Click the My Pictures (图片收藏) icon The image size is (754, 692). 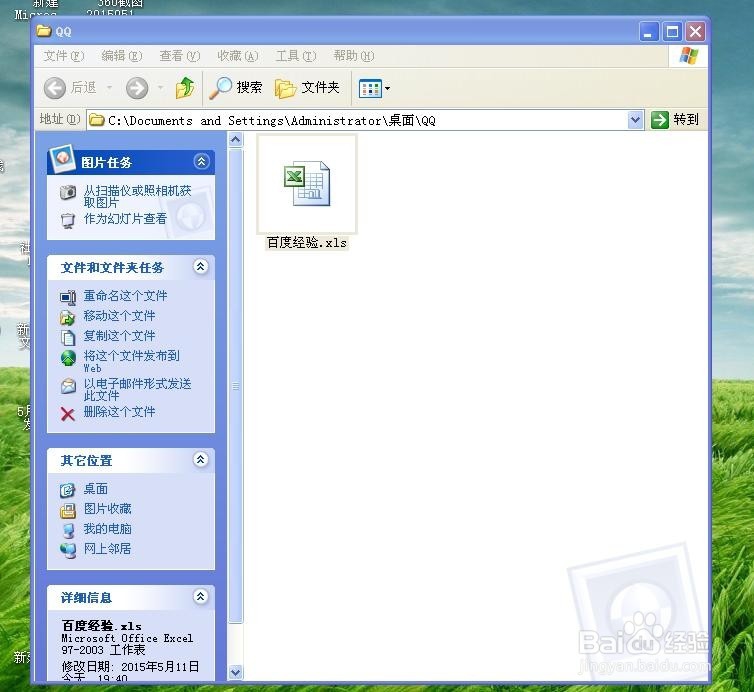click(68, 510)
